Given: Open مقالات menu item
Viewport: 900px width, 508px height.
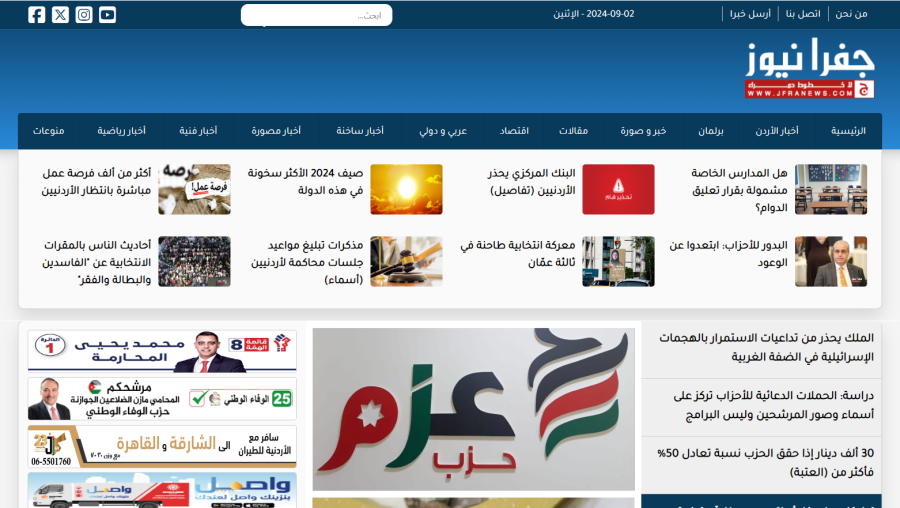Looking at the screenshot, I should 573,131.
